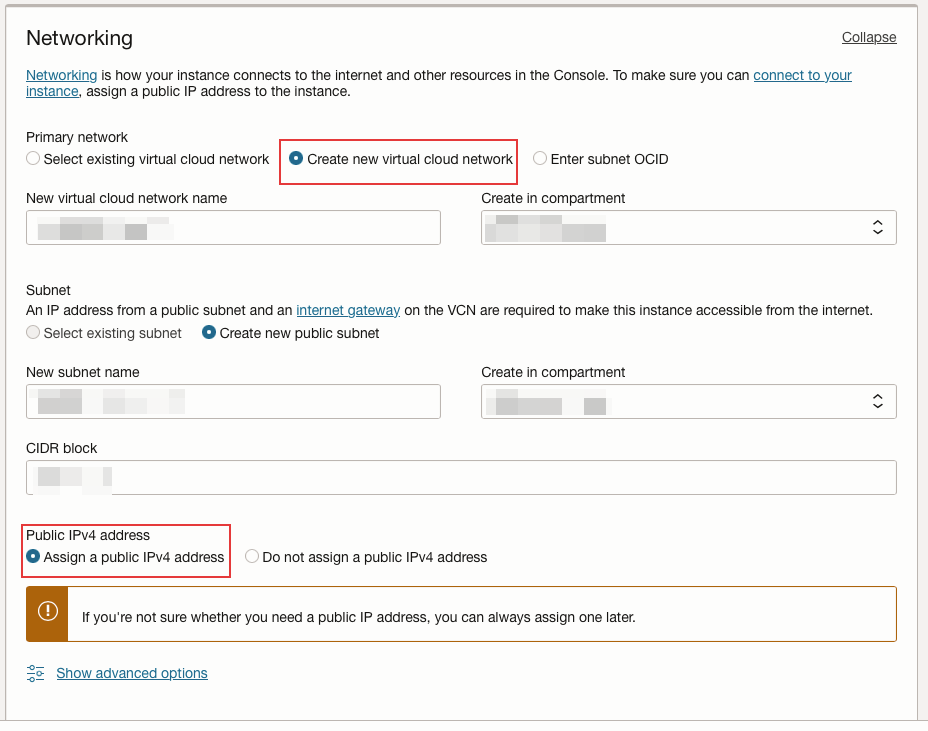Show advanced options link
This screenshot has width=928, height=731.
pos(132,673)
